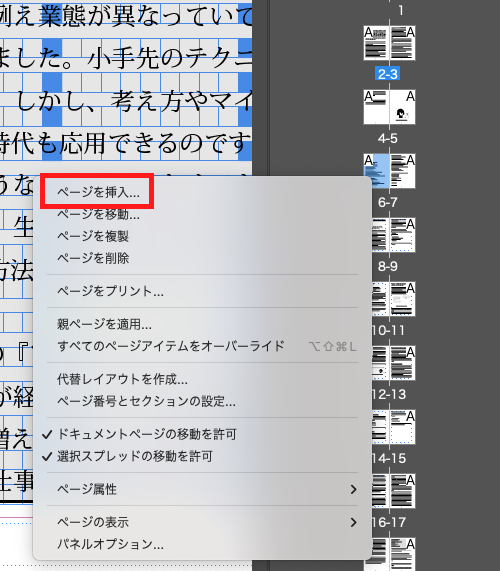Click the 10-11 page number label
Image resolution: width=500 pixels, height=571 pixels.
(x=388, y=330)
